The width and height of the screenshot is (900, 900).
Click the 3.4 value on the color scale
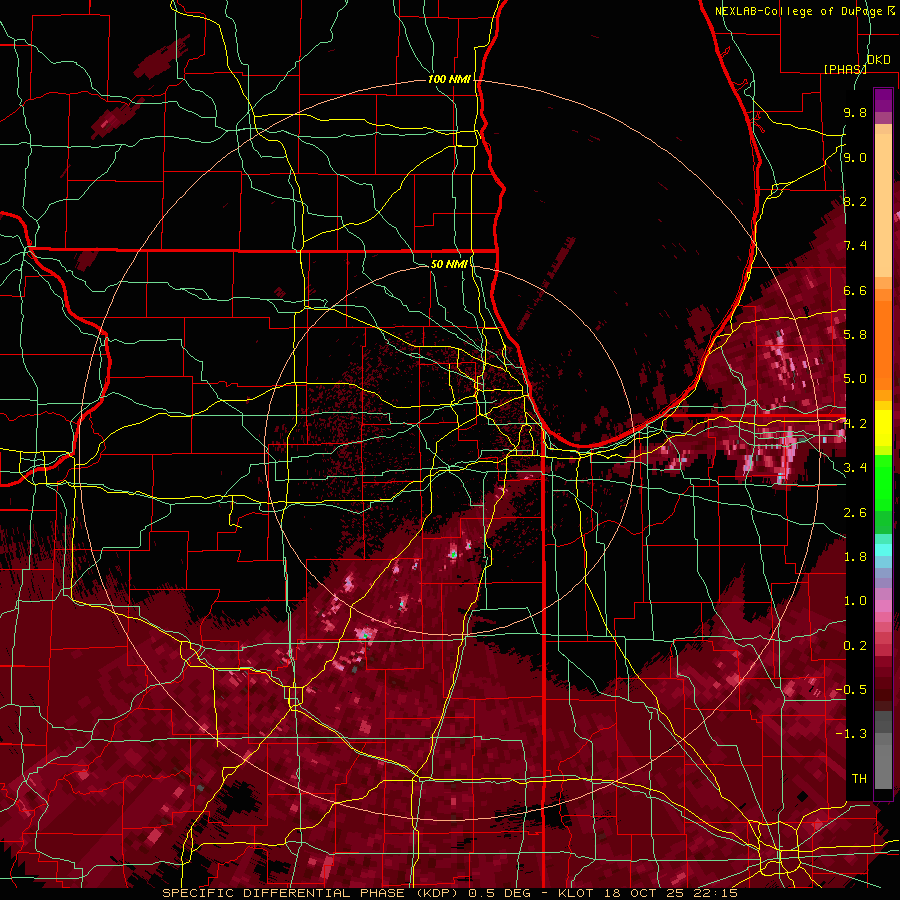855,468
